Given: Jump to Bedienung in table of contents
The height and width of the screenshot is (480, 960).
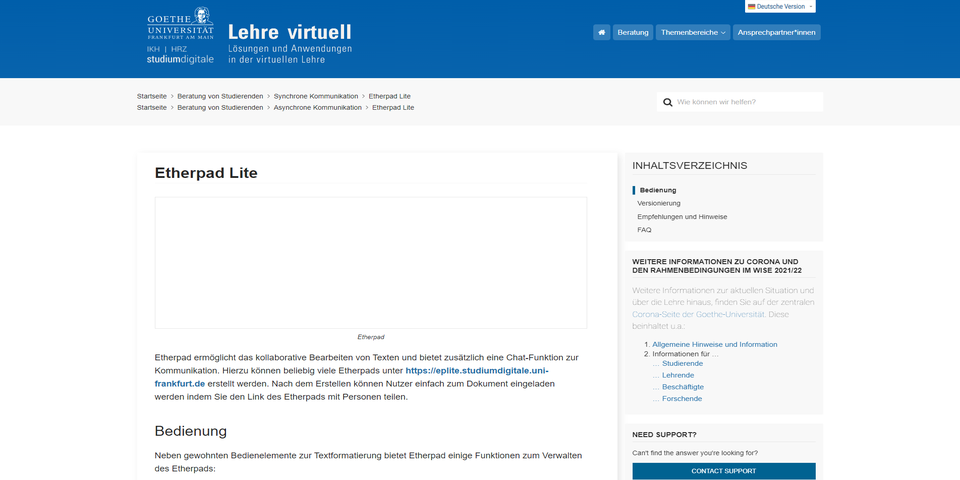Looking at the screenshot, I should (658, 190).
